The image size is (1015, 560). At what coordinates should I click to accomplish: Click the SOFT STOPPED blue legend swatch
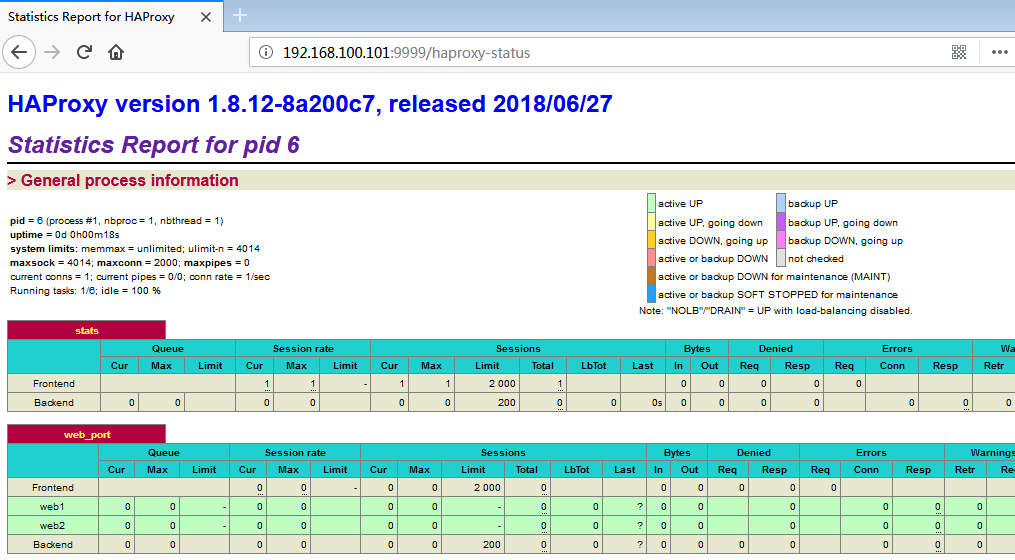(651, 295)
